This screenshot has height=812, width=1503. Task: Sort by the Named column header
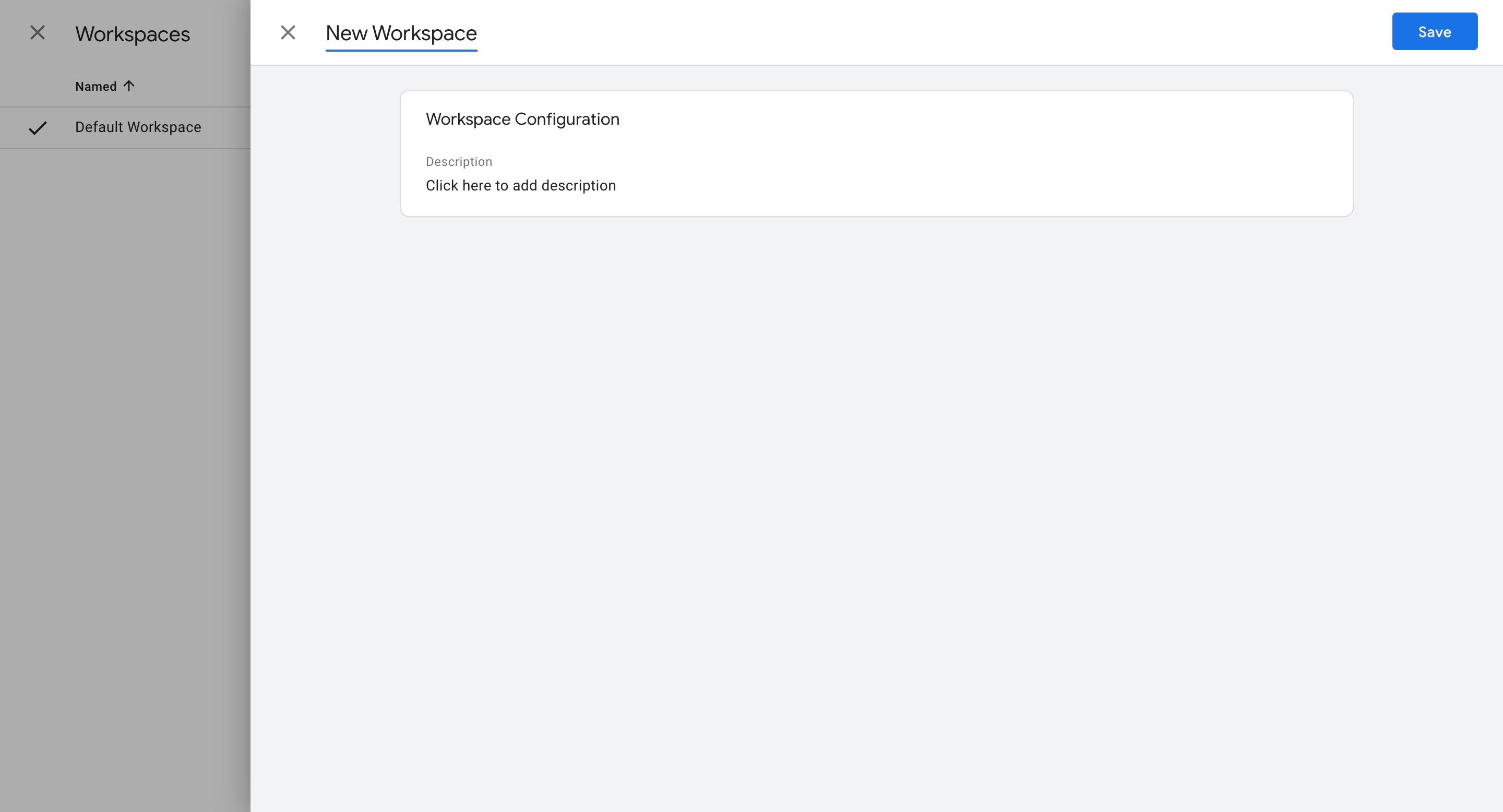tap(96, 86)
